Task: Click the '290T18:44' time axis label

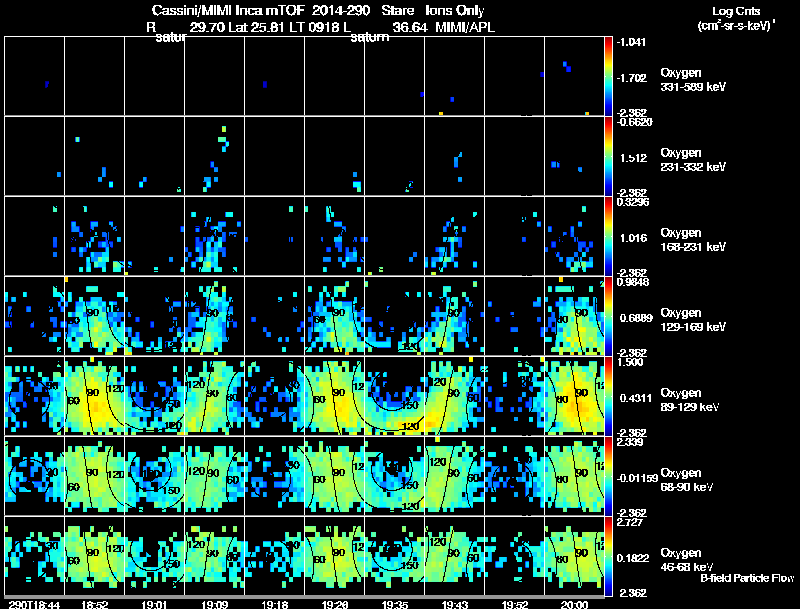Action: click(x=34, y=604)
